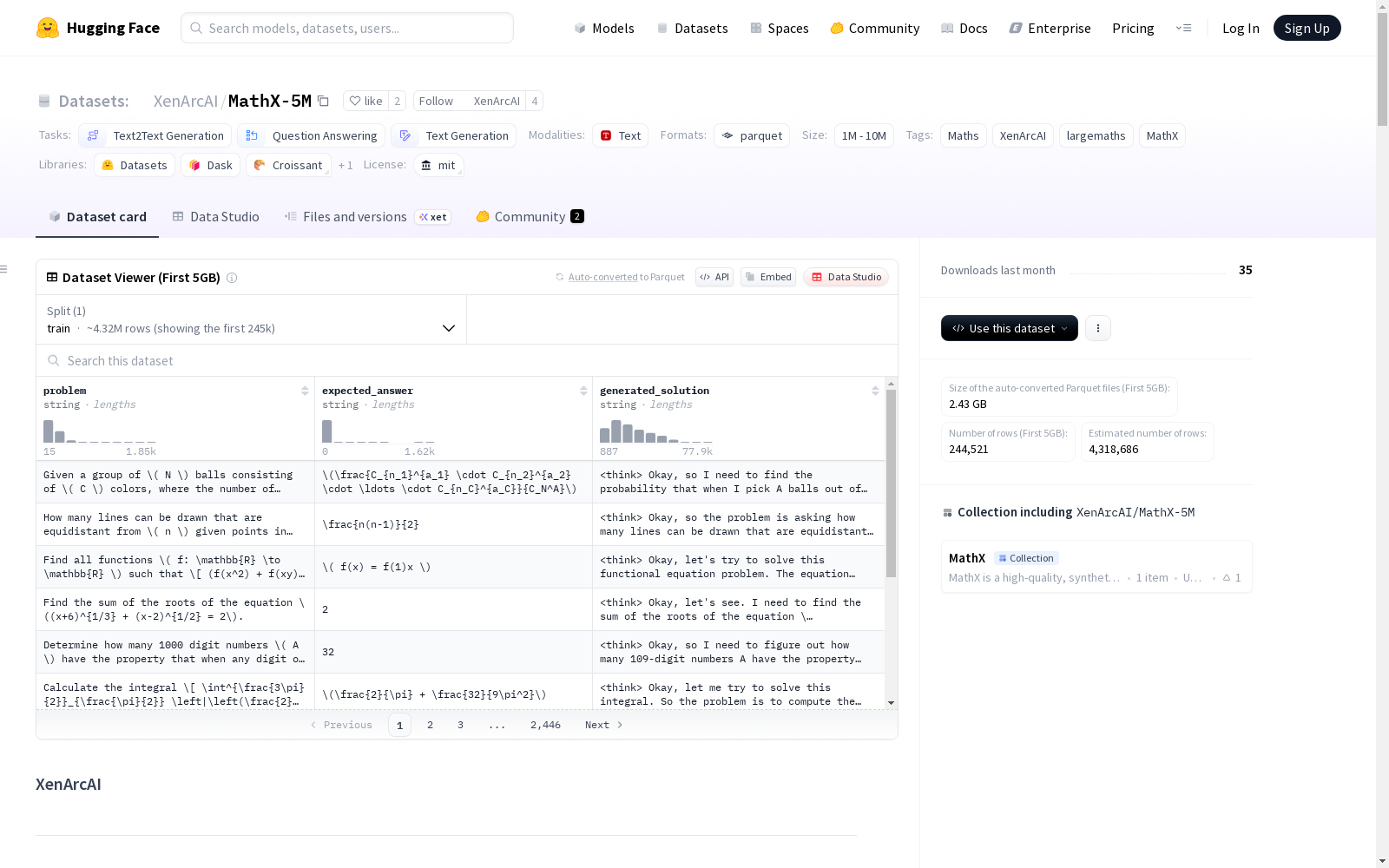This screenshot has width=1389, height=868.
Task: Open the Community tab
Action: click(x=530, y=217)
